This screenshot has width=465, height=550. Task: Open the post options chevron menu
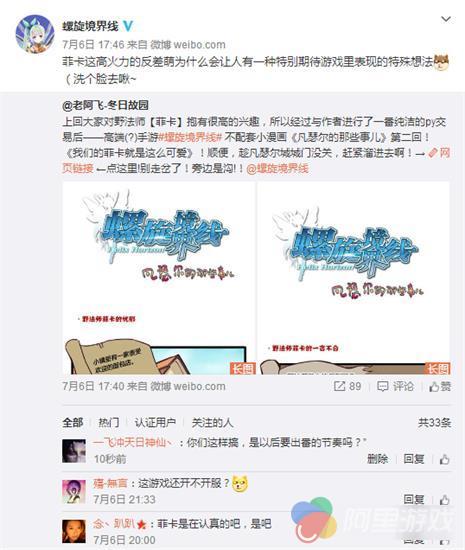446,19
